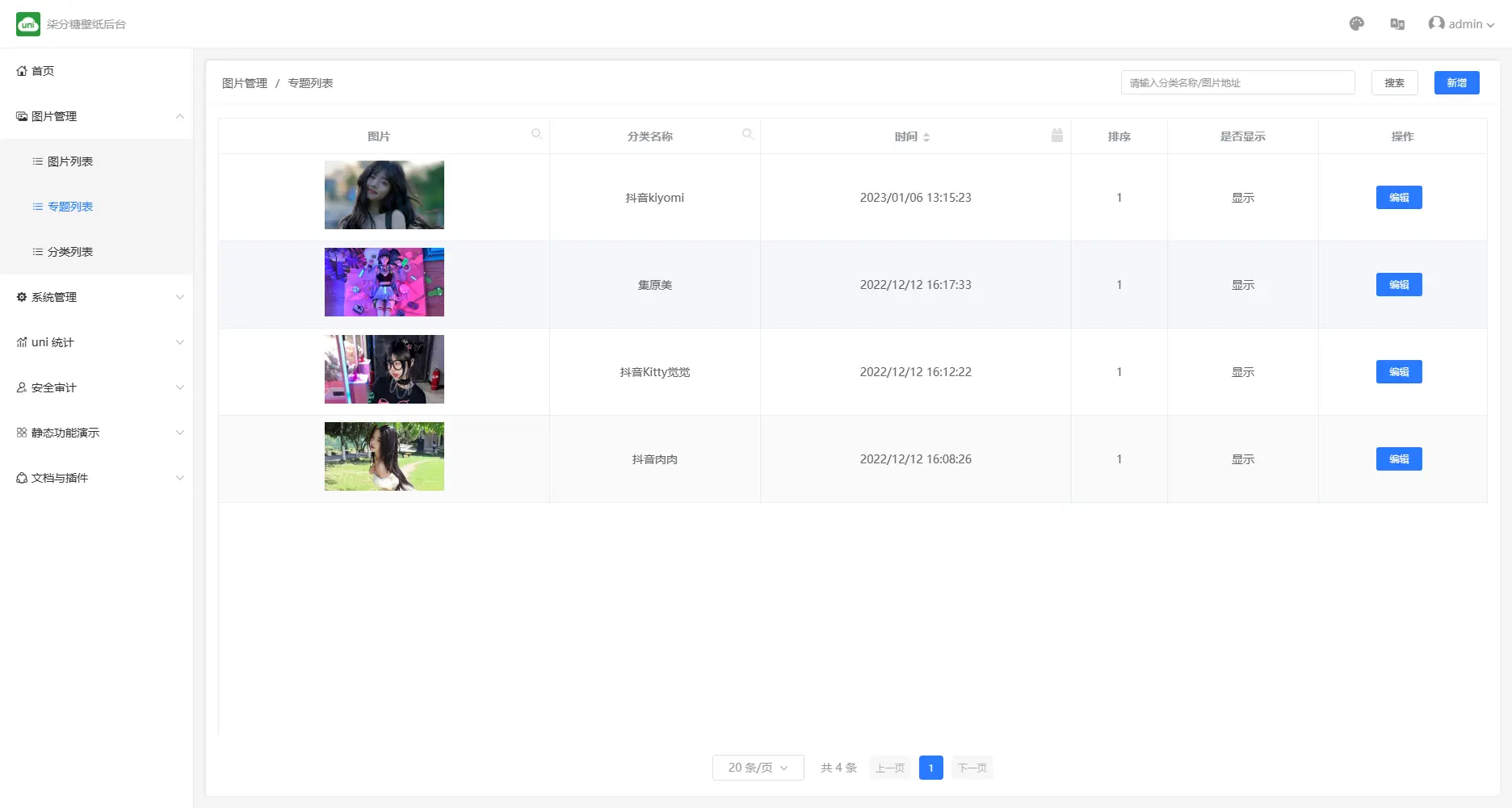Open 图片列表 menu item

96,161
